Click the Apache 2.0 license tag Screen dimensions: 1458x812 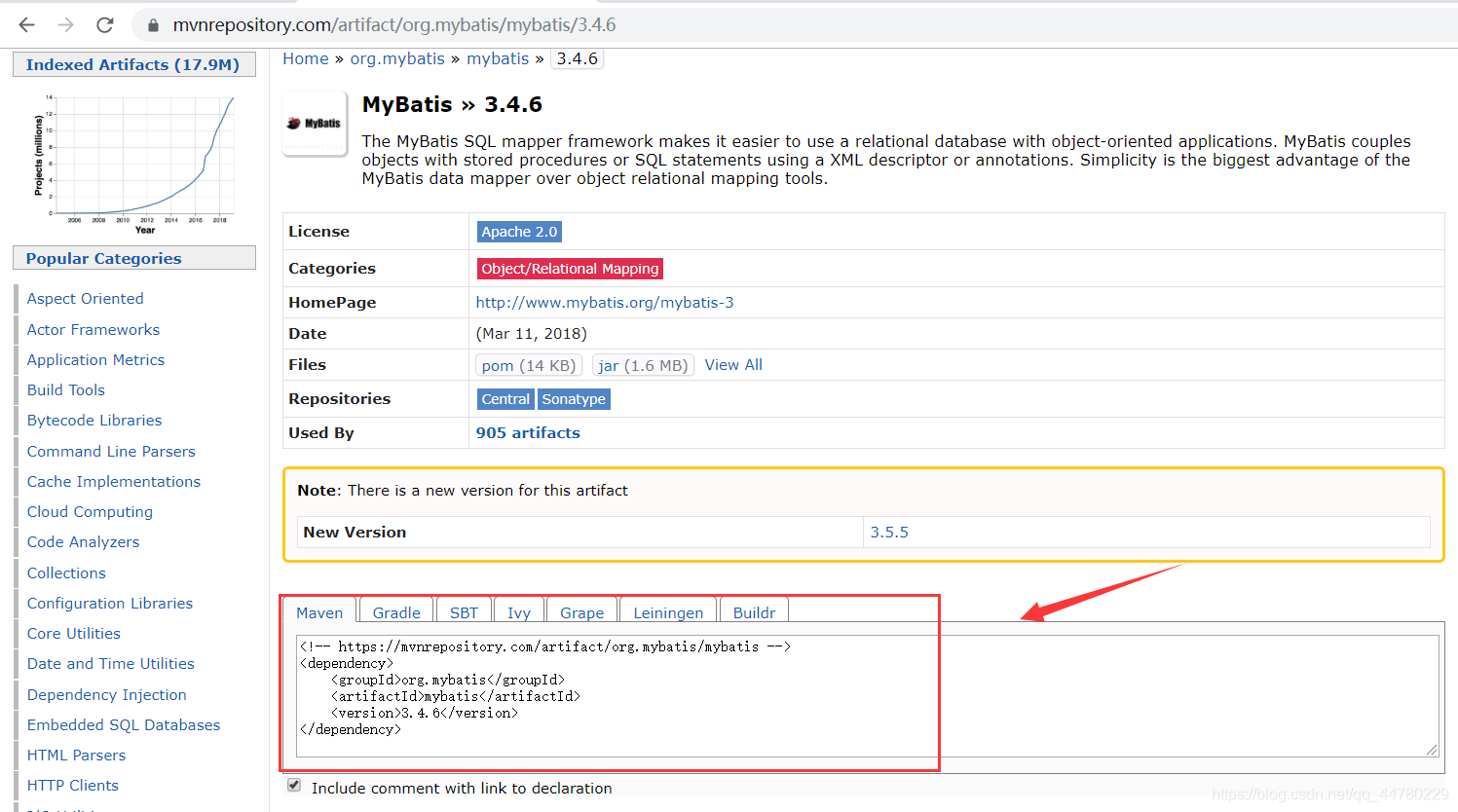click(519, 232)
